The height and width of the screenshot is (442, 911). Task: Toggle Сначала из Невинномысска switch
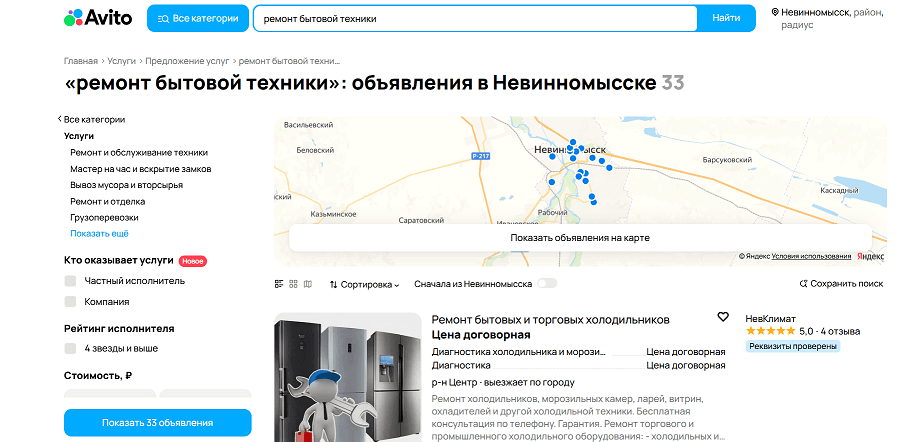tap(546, 284)
